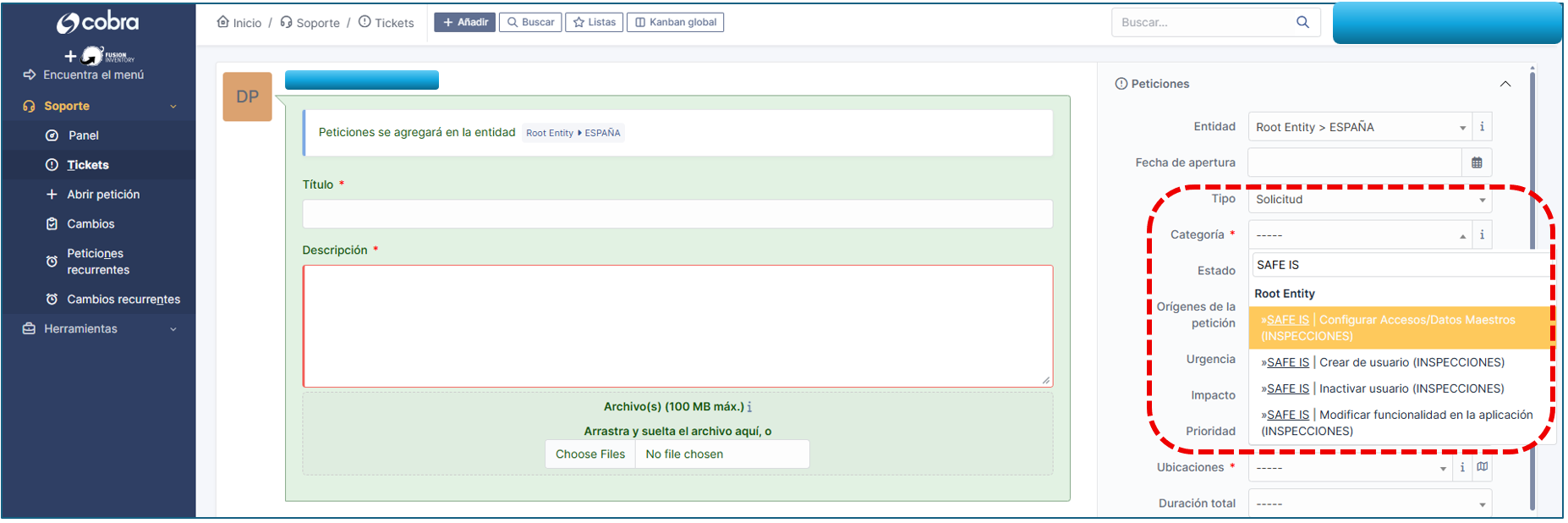Open the Entidad dropdown Root Entity > ESPAÑA
The width and height of the screenshot is (1568, 523).
click(x=1359, y=127)
